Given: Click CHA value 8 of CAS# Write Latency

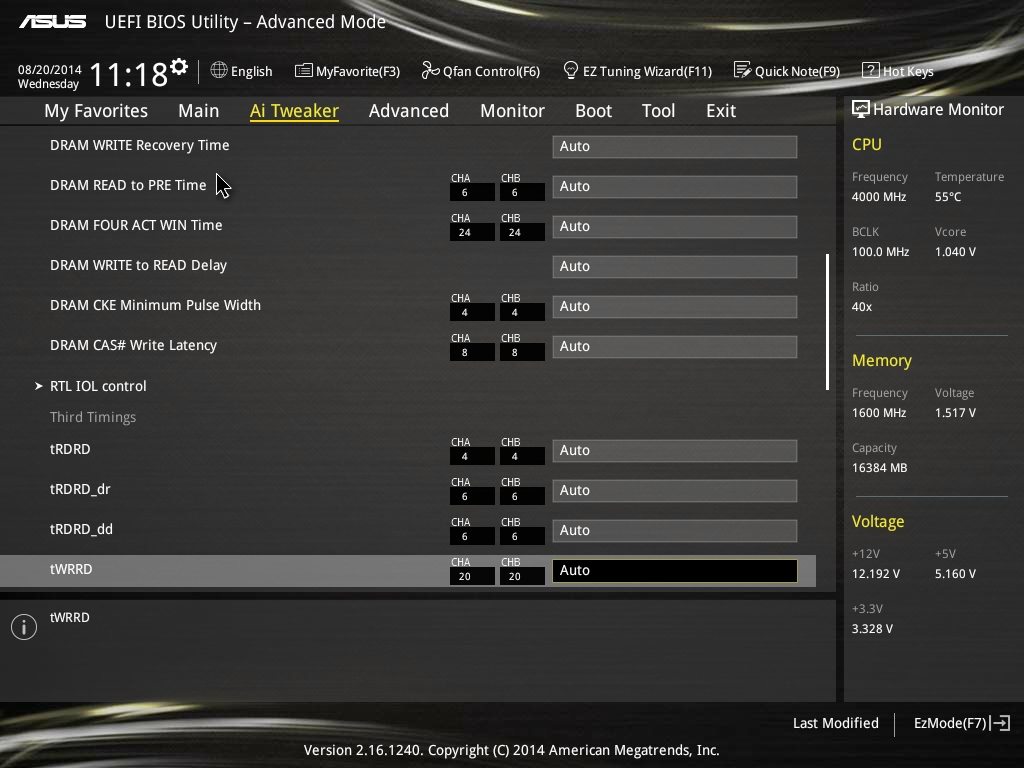Looking at the screenshot, I should 472,353.
